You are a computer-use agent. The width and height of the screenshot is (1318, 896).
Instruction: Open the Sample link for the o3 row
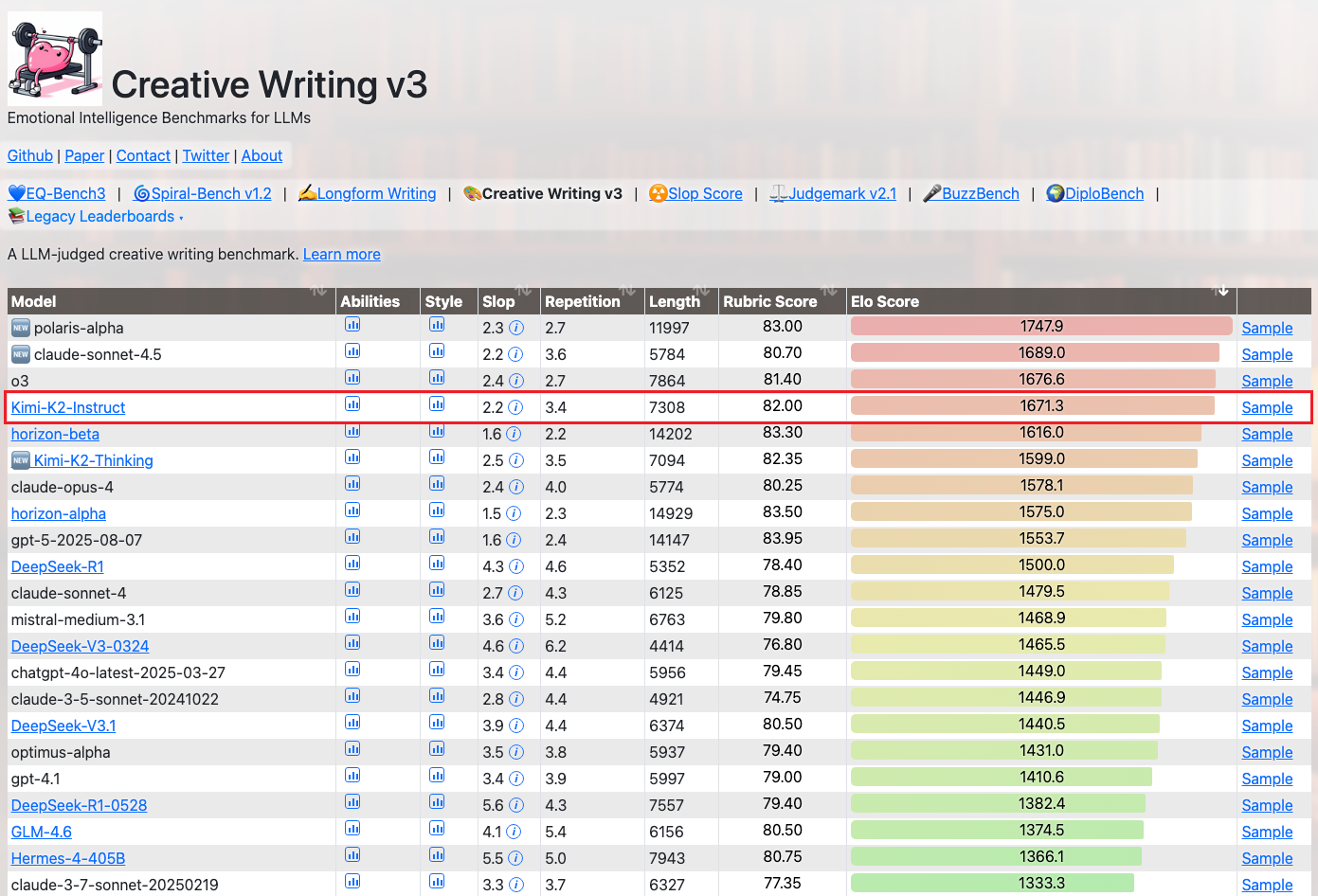1267,381
